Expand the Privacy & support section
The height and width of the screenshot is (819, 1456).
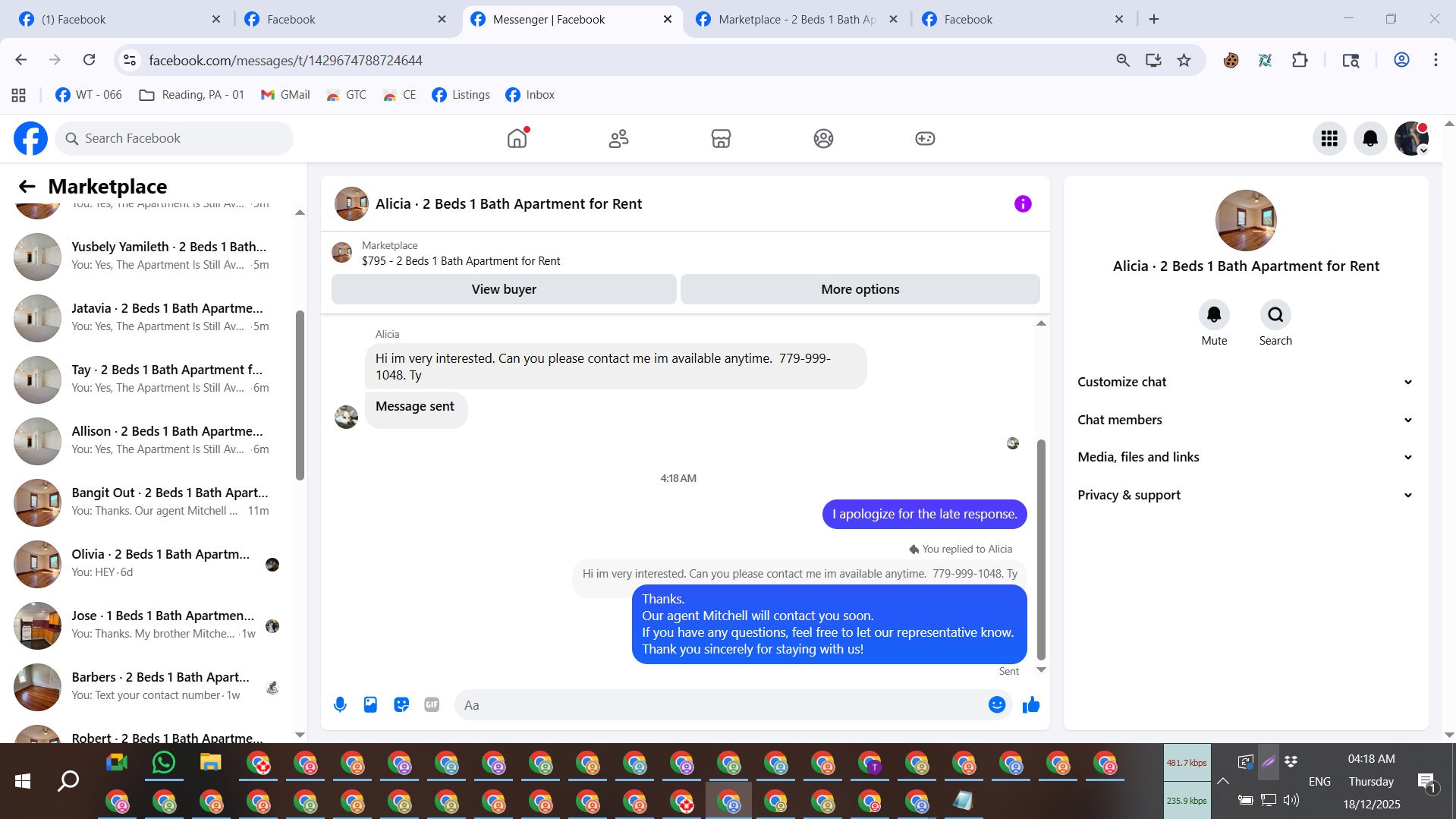[1246, 495]
